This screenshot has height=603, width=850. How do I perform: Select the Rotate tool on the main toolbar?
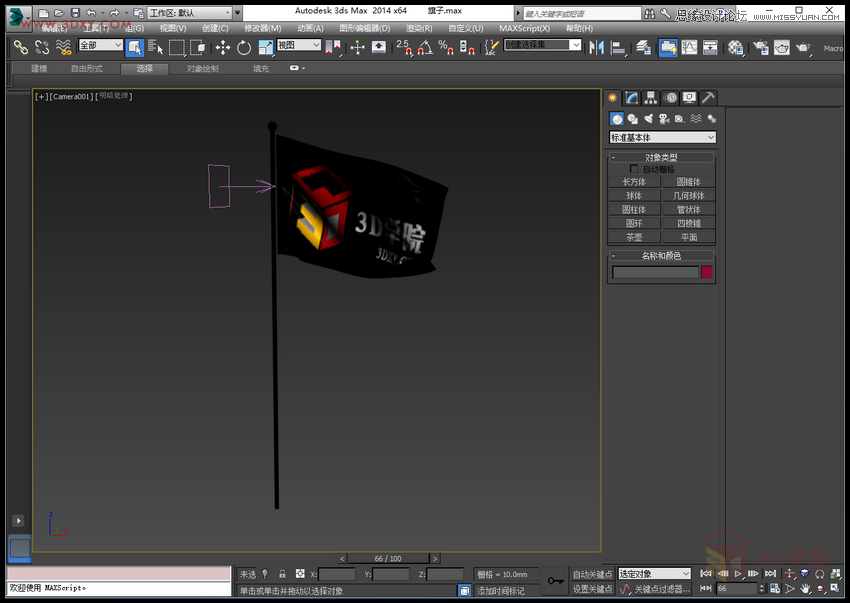click(244, 48)
